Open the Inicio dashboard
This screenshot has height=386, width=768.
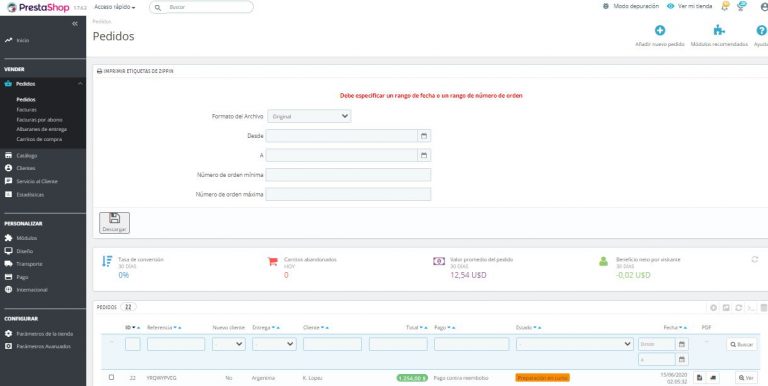[23, 40]
